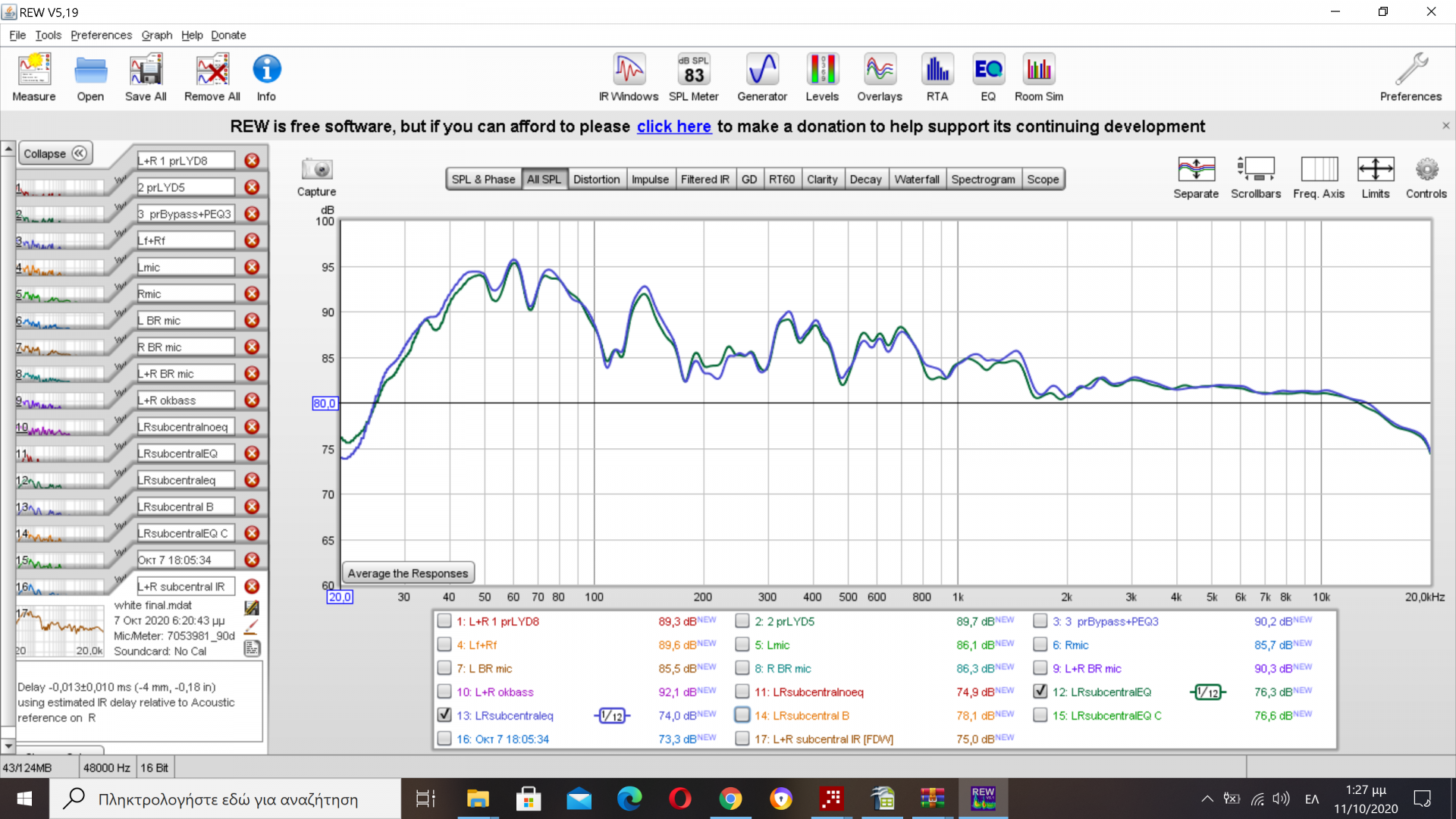Viewport: 1456px width, 819px height.
Task: Open the SPL Meter
Action: click(x=693, y=77)
